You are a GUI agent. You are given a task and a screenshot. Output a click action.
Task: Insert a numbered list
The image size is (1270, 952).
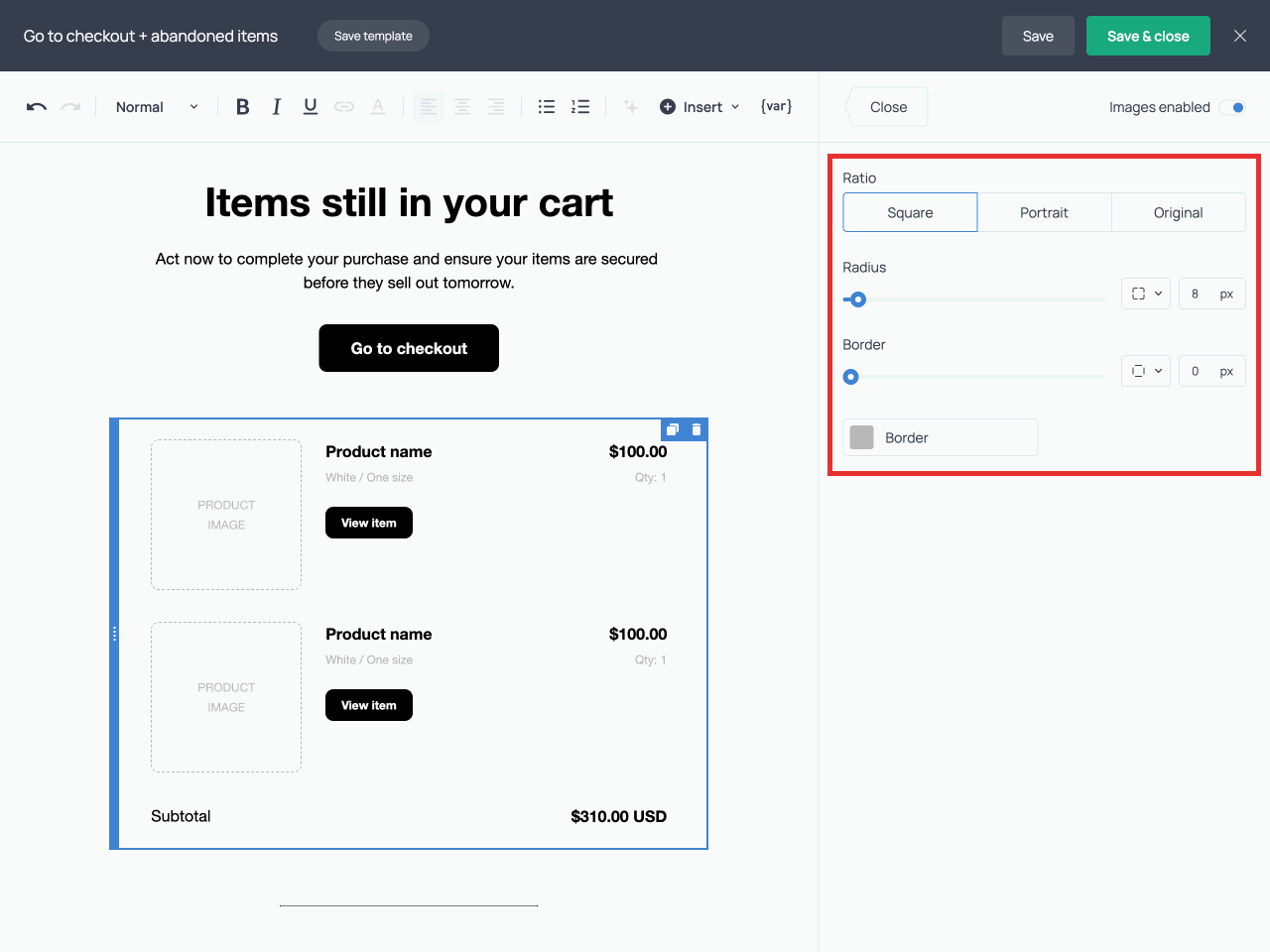coord(580,107)
